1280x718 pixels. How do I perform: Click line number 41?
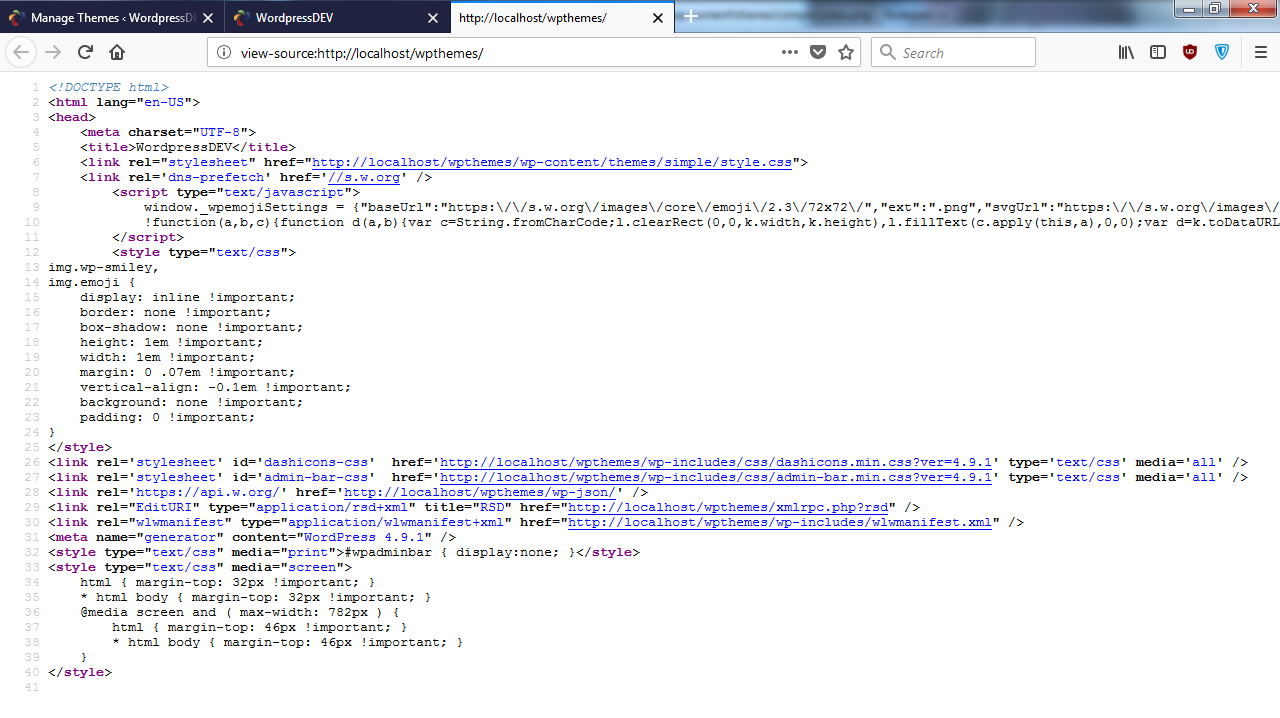pos(34,687)
